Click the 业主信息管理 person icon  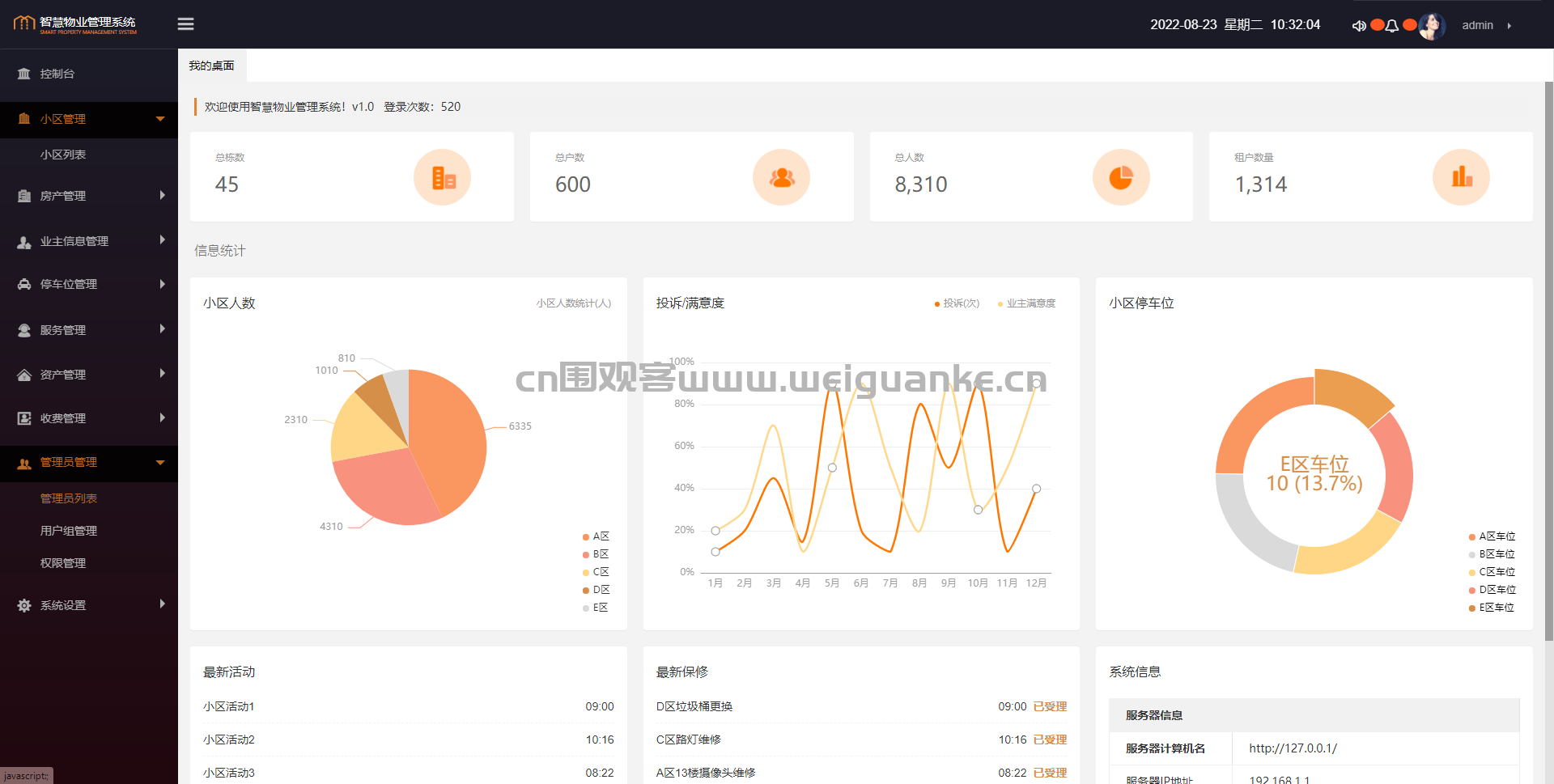pos(24,241)
